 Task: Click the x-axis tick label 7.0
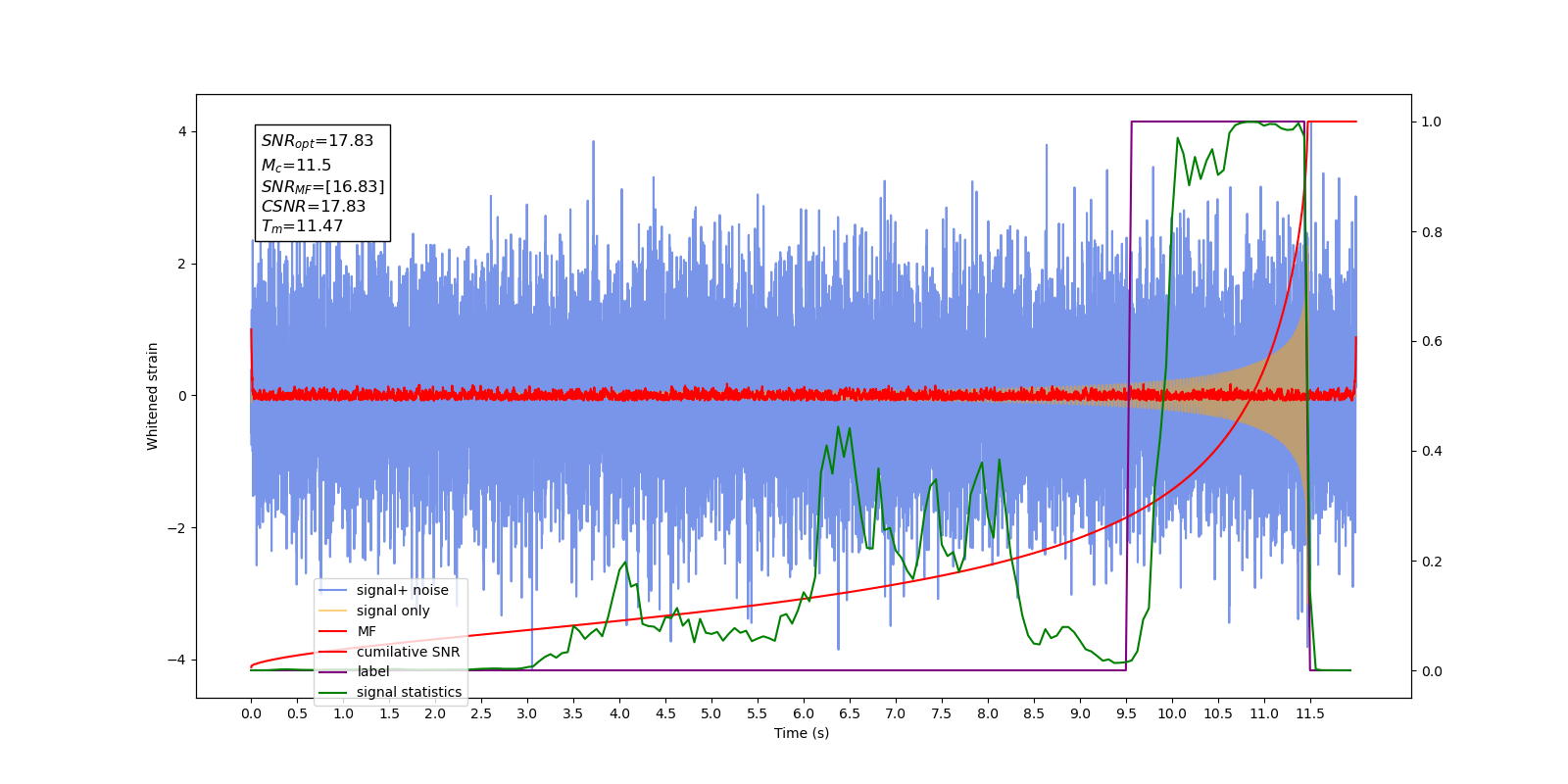[896, 713]
